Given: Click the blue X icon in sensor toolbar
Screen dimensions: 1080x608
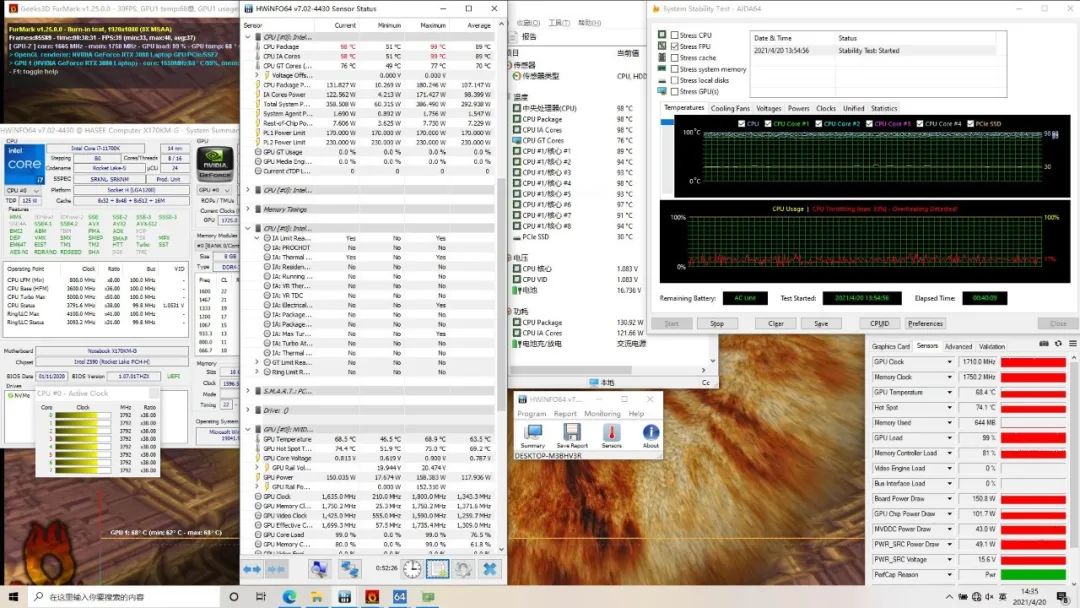Looking at the screenshot, I should tap(489, 568).
